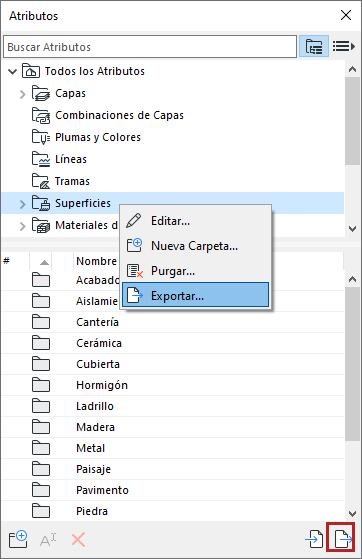Select the Hormigón row name
Viewport: 362px width, 559px height.
click(x=102, y=385)
